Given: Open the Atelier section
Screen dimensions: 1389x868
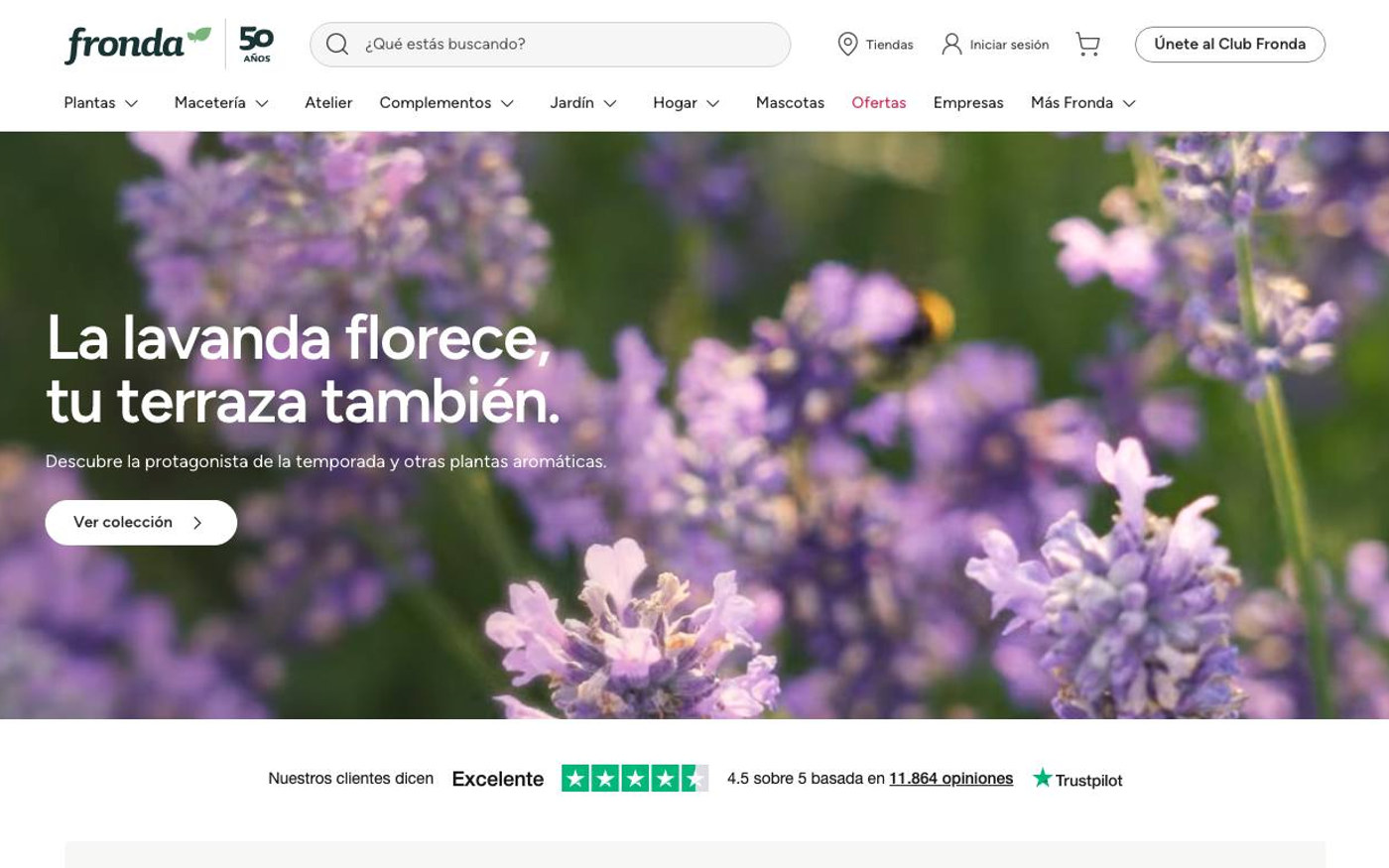Looking at the screenshot, I should pos(328,103).
